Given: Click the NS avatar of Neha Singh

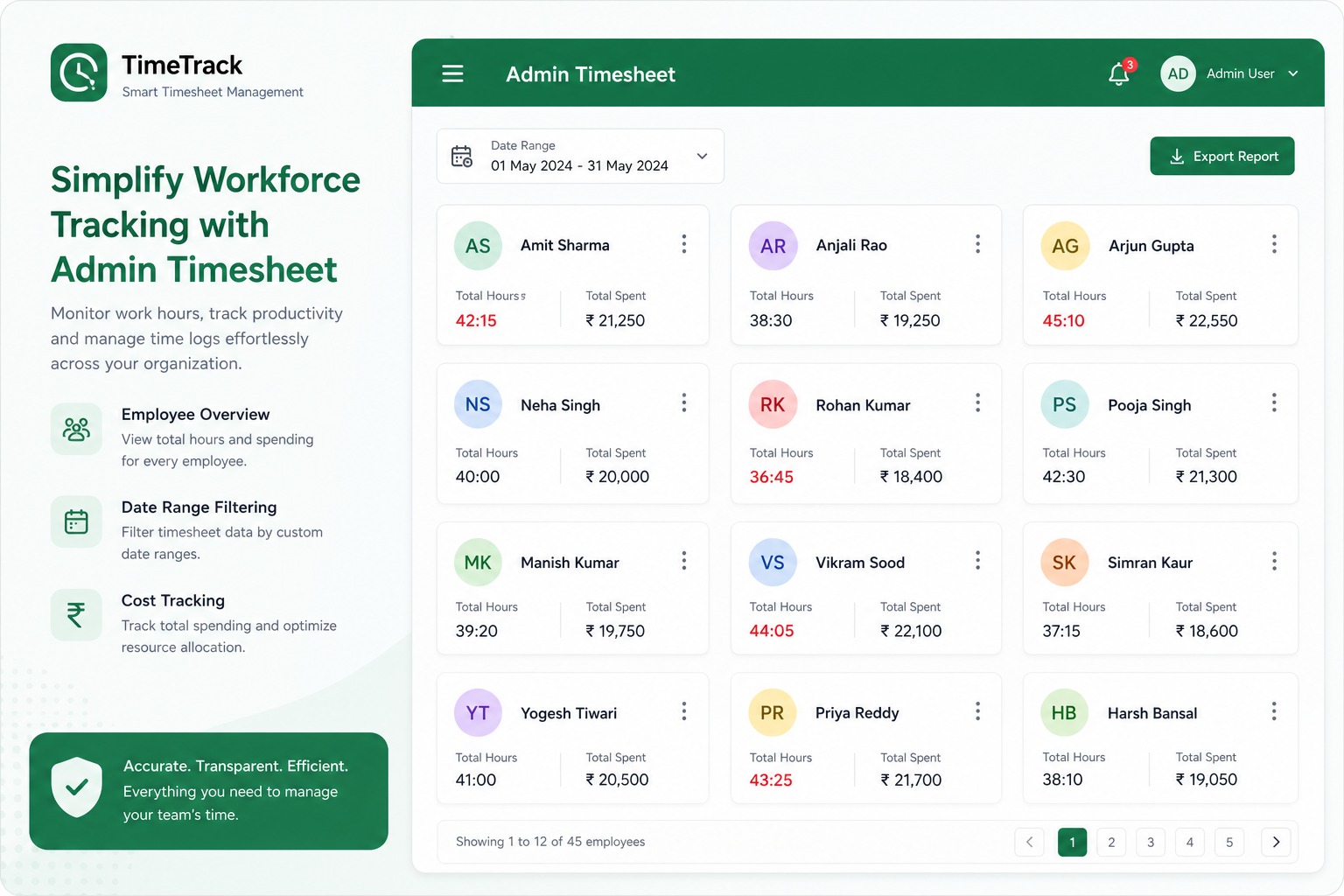Looking at the screenshot, I should [478, 404].
